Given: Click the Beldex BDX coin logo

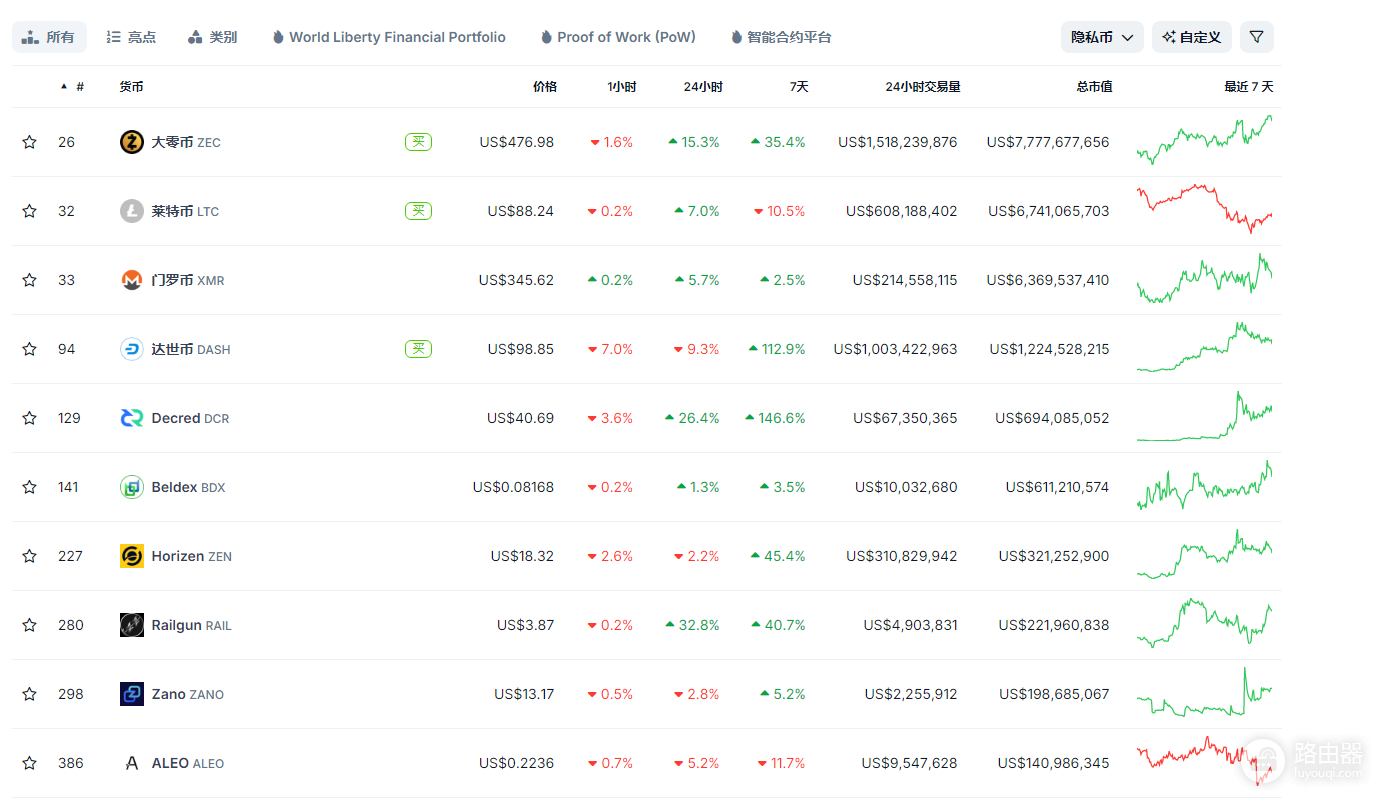Looking at the screenshot, I should click(x=131, y=487).
